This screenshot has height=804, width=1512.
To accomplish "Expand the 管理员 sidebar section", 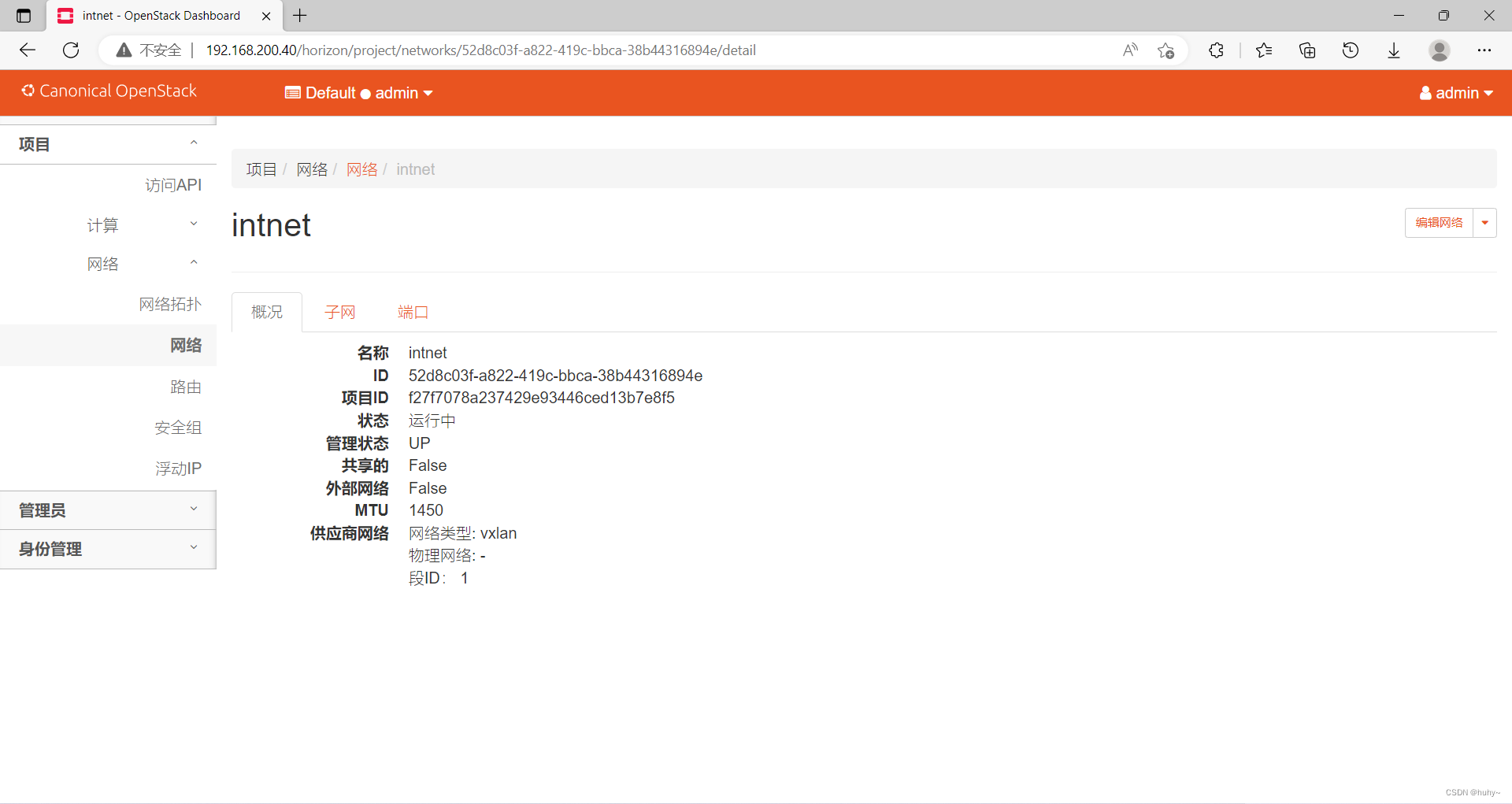I will coord(108,510).
